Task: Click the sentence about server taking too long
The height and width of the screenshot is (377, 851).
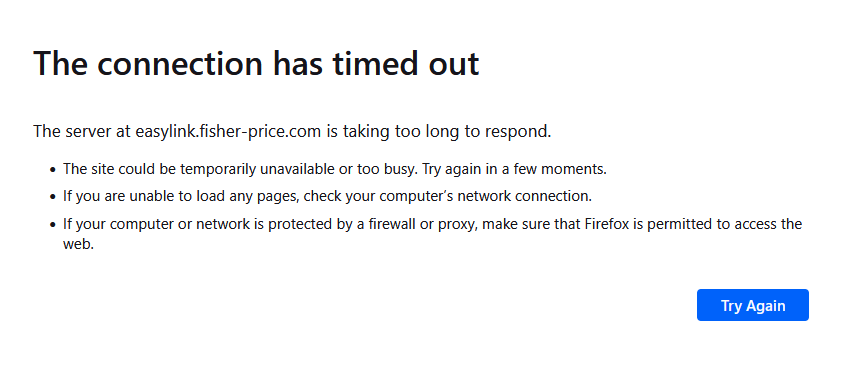Action: tap(292, 131)
